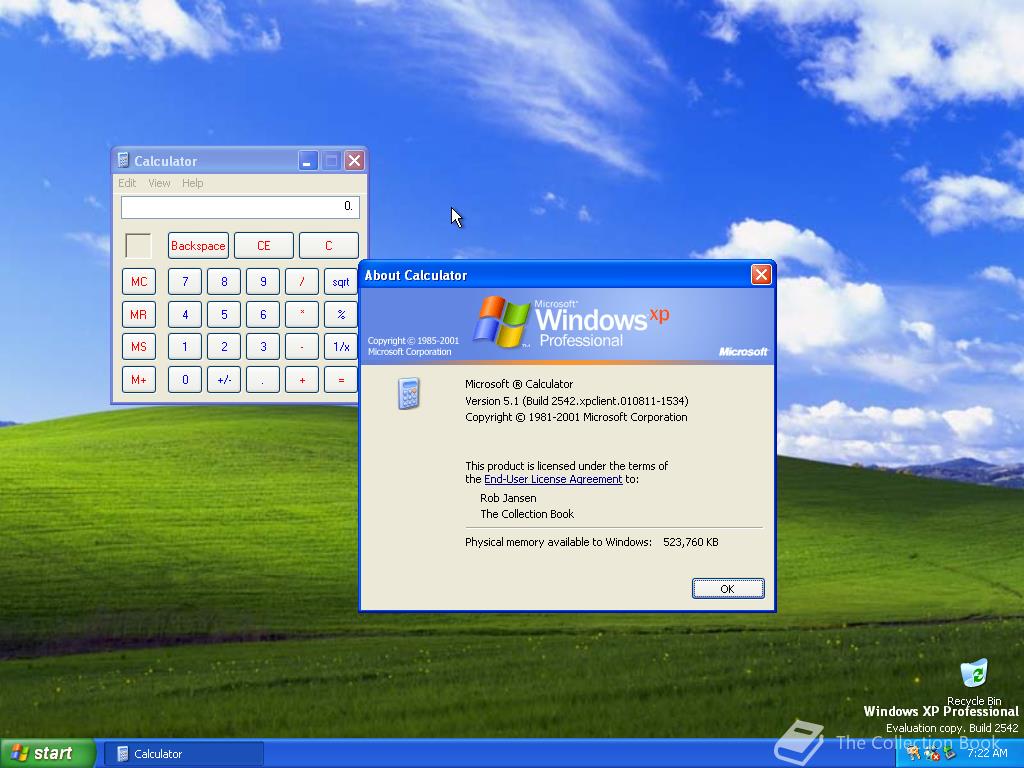Click the Backspace button in Calculator
The width and height of the screenshot is (1024, 768).
198,246
